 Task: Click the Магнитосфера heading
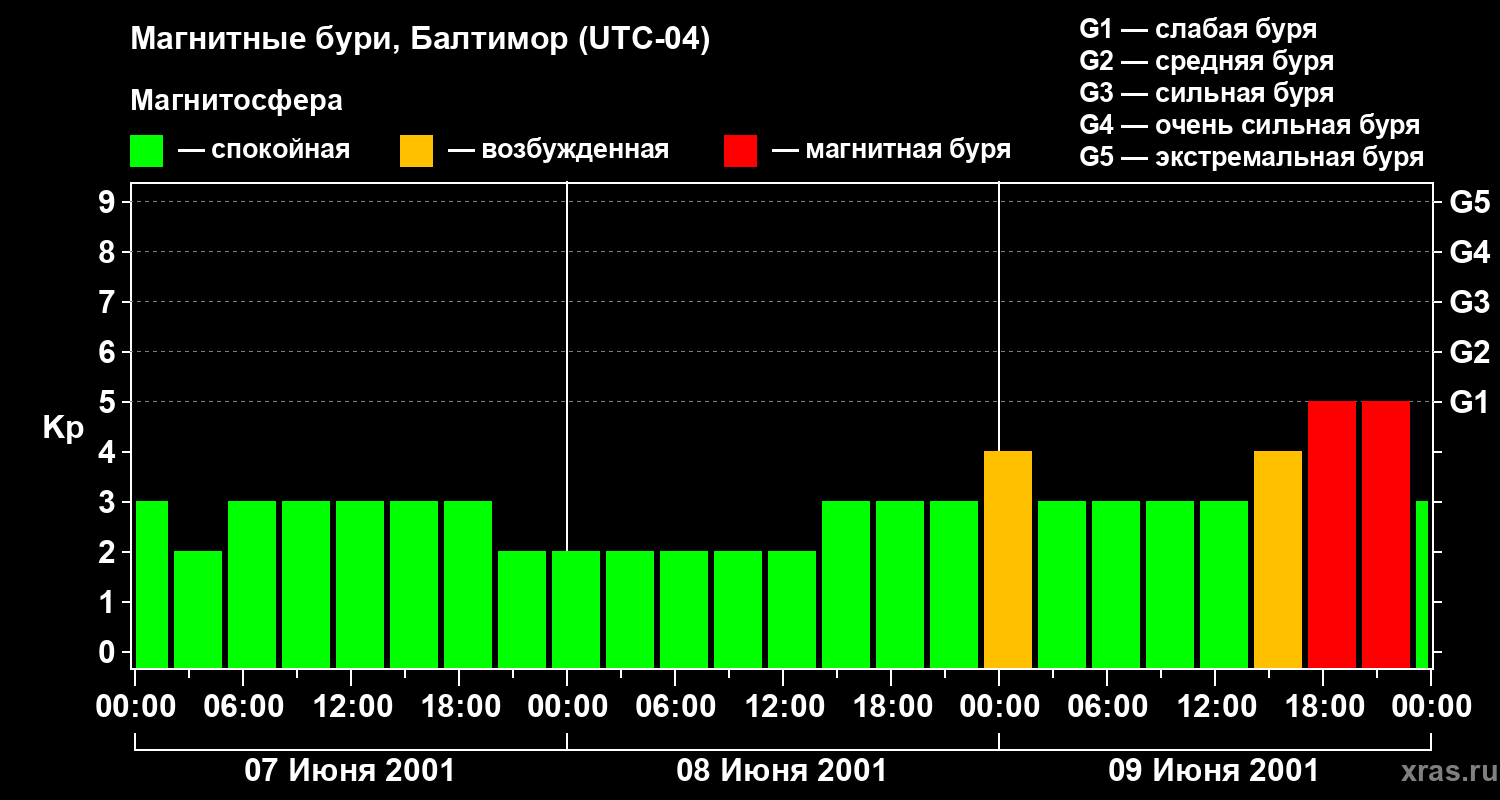point(236,101)
